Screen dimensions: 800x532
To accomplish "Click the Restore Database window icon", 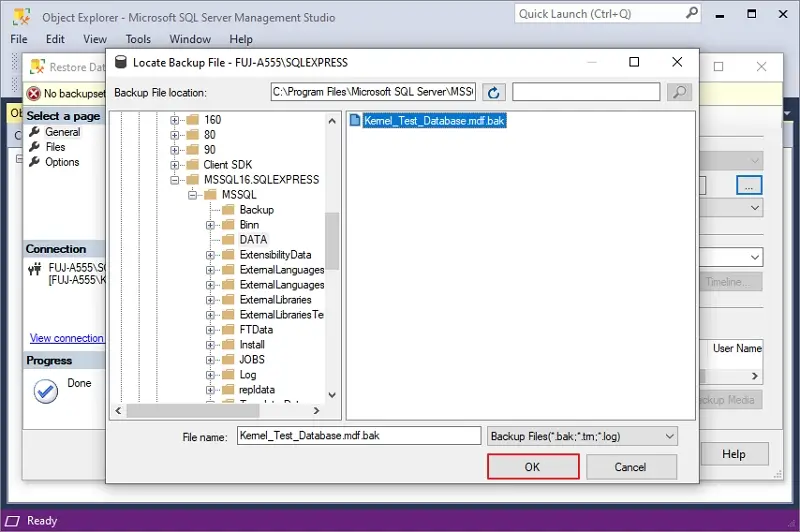I will pos(37,67).
